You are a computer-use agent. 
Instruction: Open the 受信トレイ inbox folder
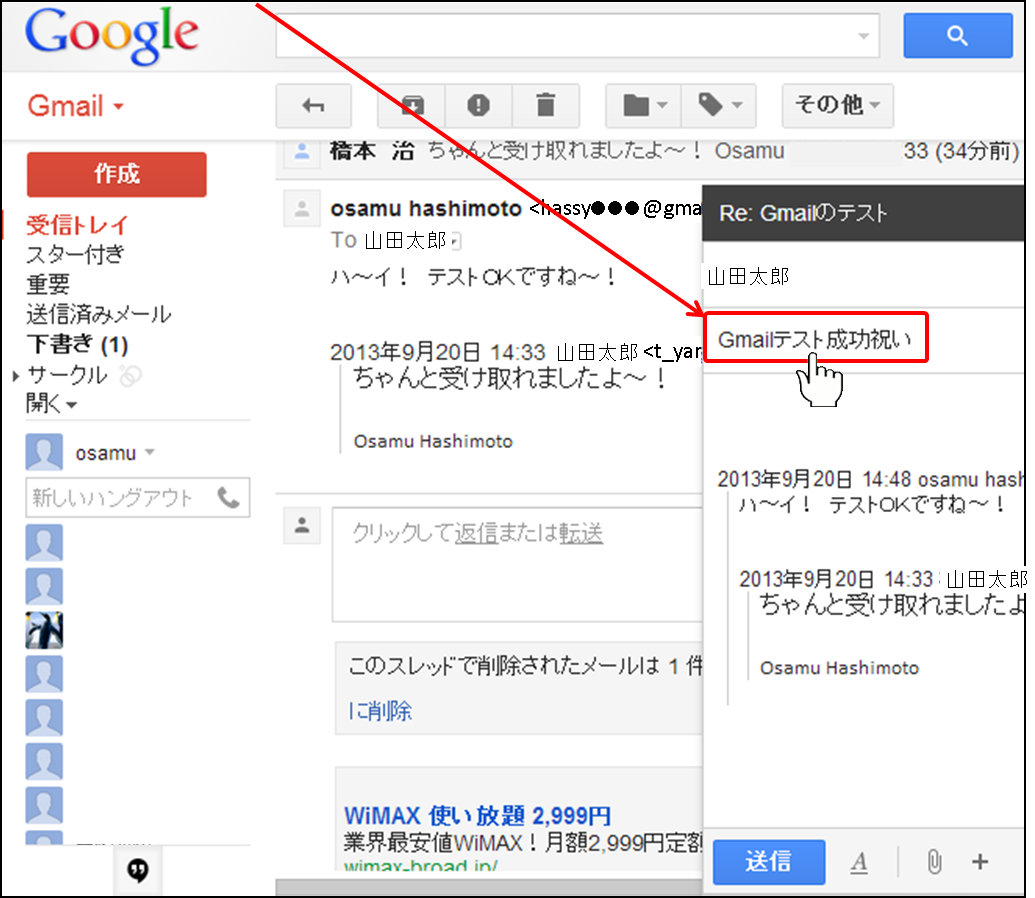click(77, 225)
